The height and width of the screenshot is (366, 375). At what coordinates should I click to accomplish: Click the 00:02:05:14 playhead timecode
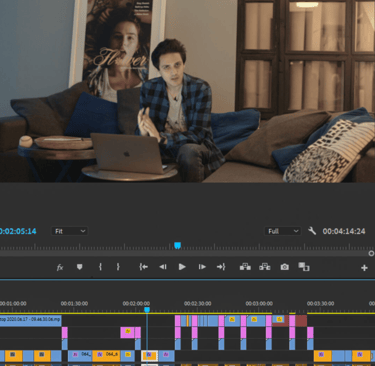pos(18,231)
